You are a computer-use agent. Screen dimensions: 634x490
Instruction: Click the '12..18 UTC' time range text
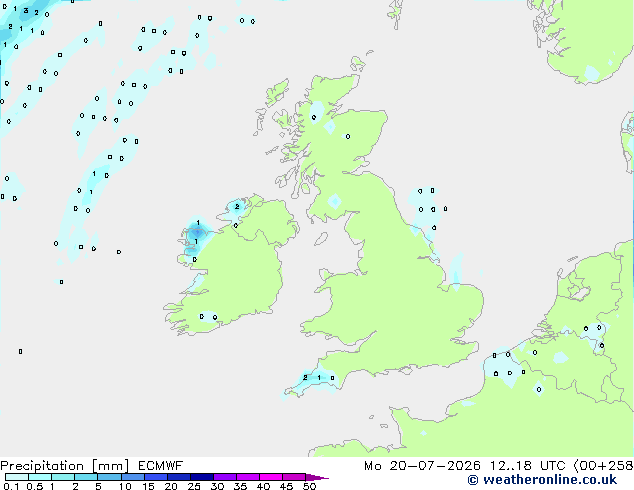(x=527, y=466)
